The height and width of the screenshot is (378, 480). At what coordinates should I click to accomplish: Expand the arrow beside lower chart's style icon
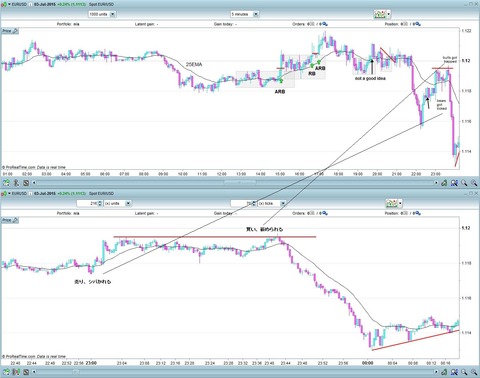[x=400, y=203]
